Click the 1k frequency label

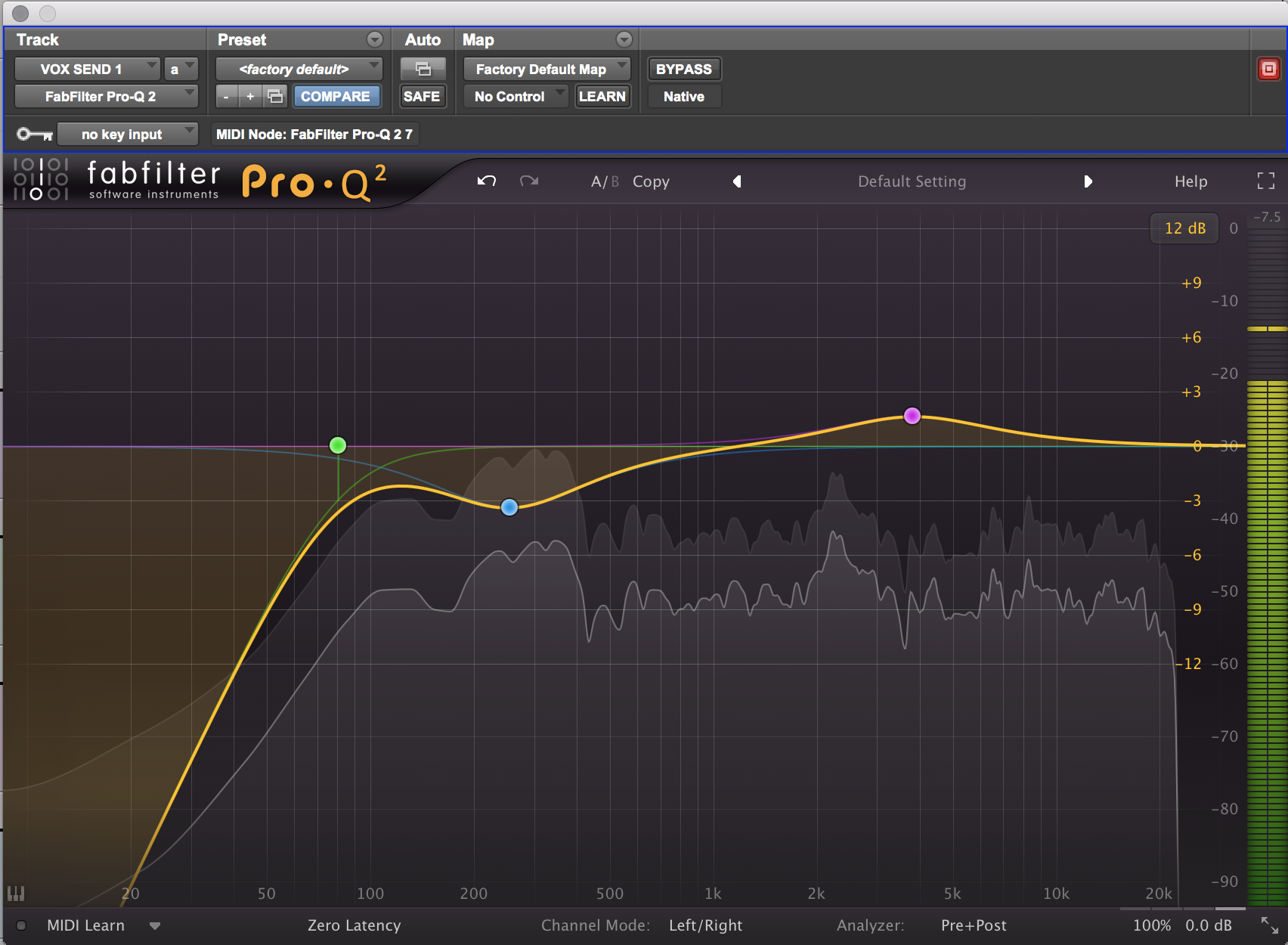click(713, 894)
